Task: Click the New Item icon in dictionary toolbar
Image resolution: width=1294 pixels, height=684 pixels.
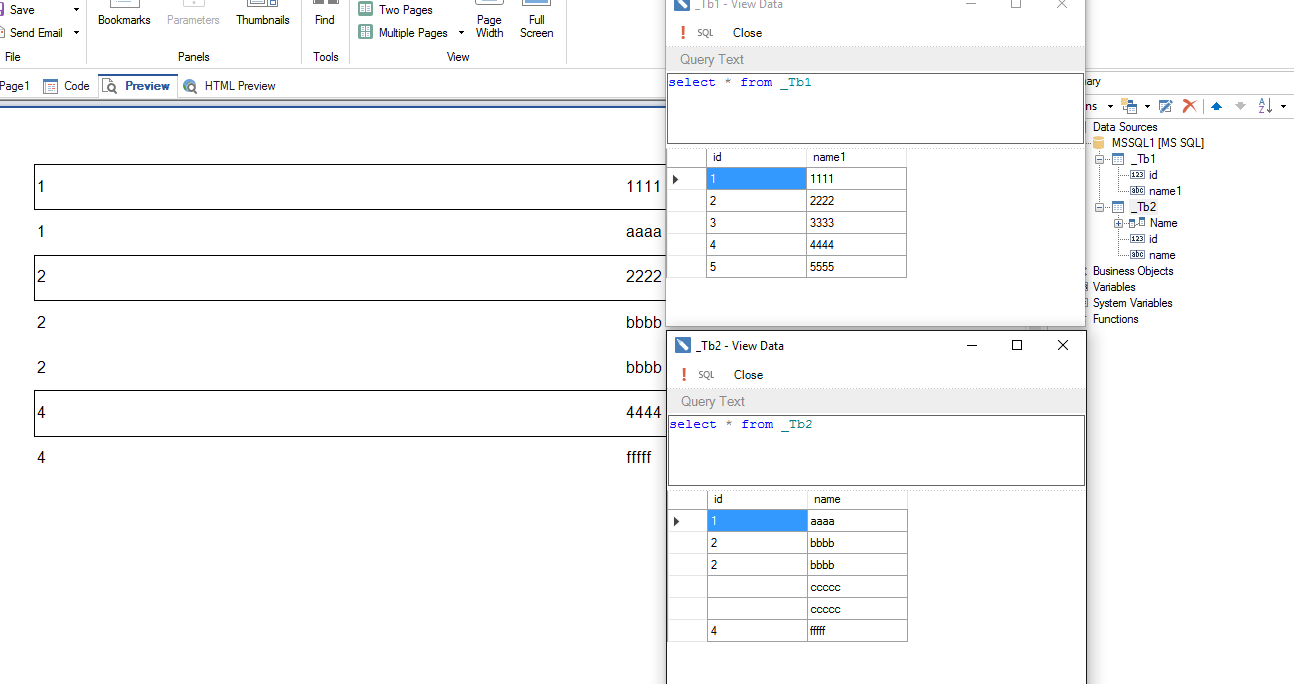Action: (x=1129, y=106)
